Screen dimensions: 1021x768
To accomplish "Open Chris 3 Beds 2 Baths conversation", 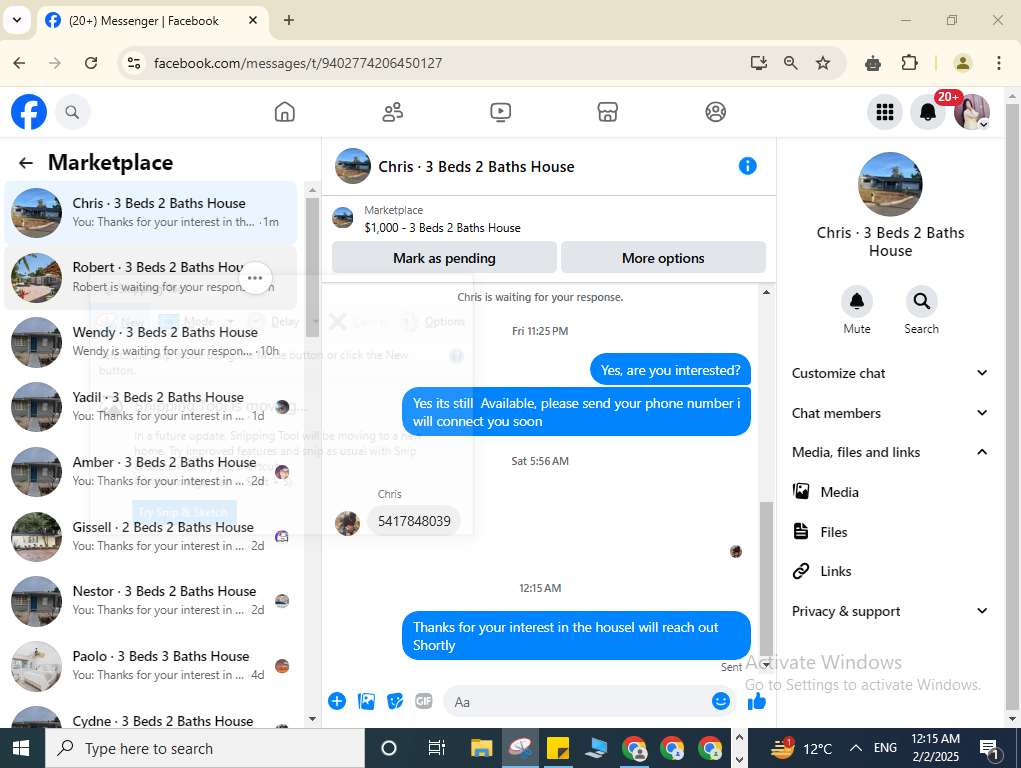I will (x=150, y=212).
